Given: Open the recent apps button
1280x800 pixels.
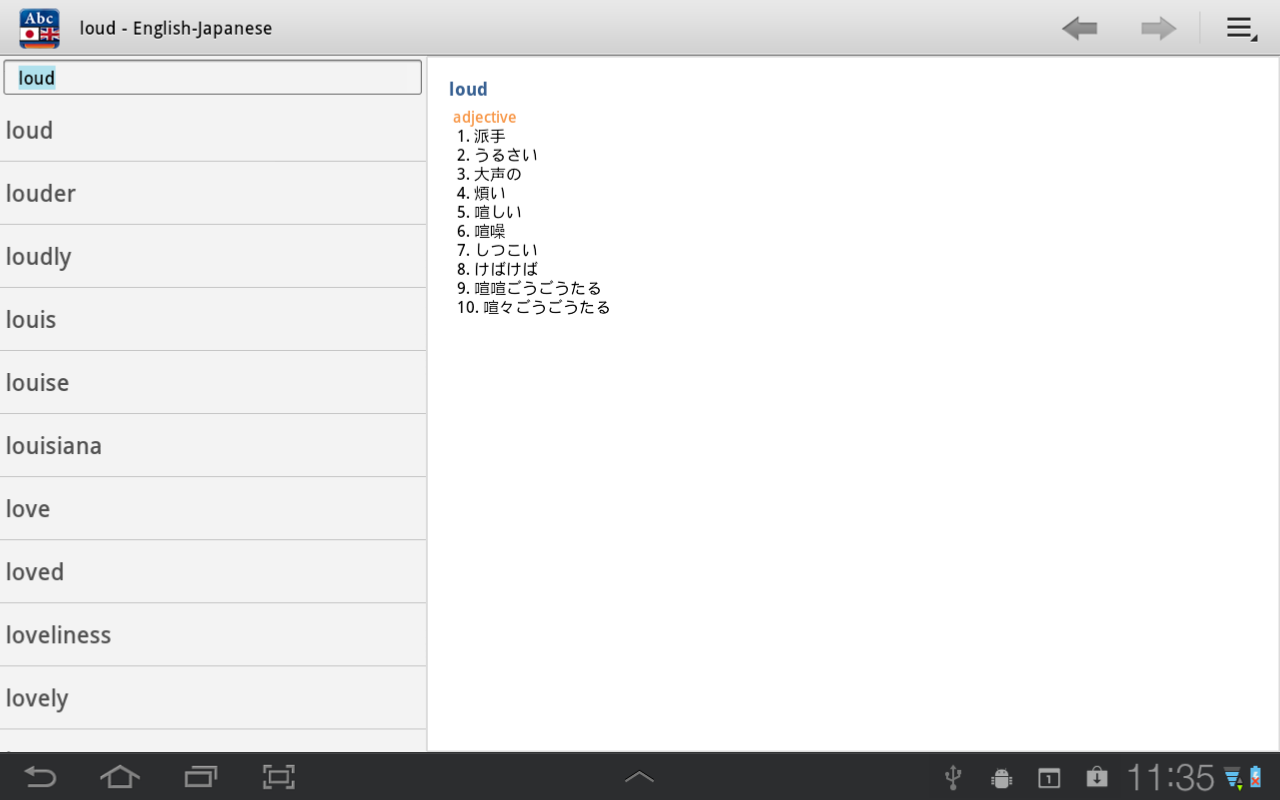Looking at the screenshot, I should pos(201,776).
